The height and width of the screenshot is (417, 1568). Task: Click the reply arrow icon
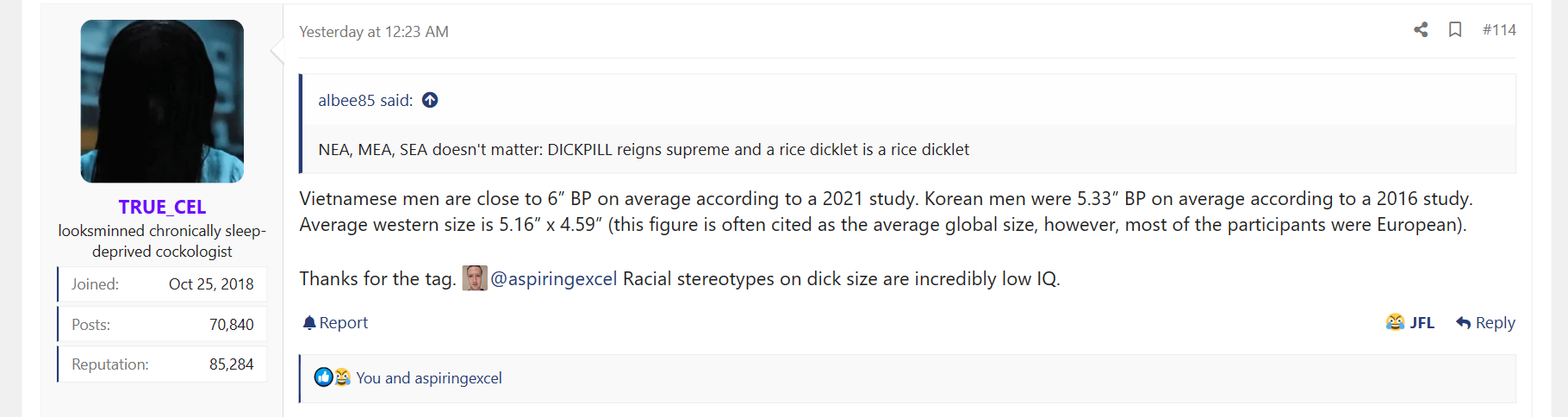1463,323
